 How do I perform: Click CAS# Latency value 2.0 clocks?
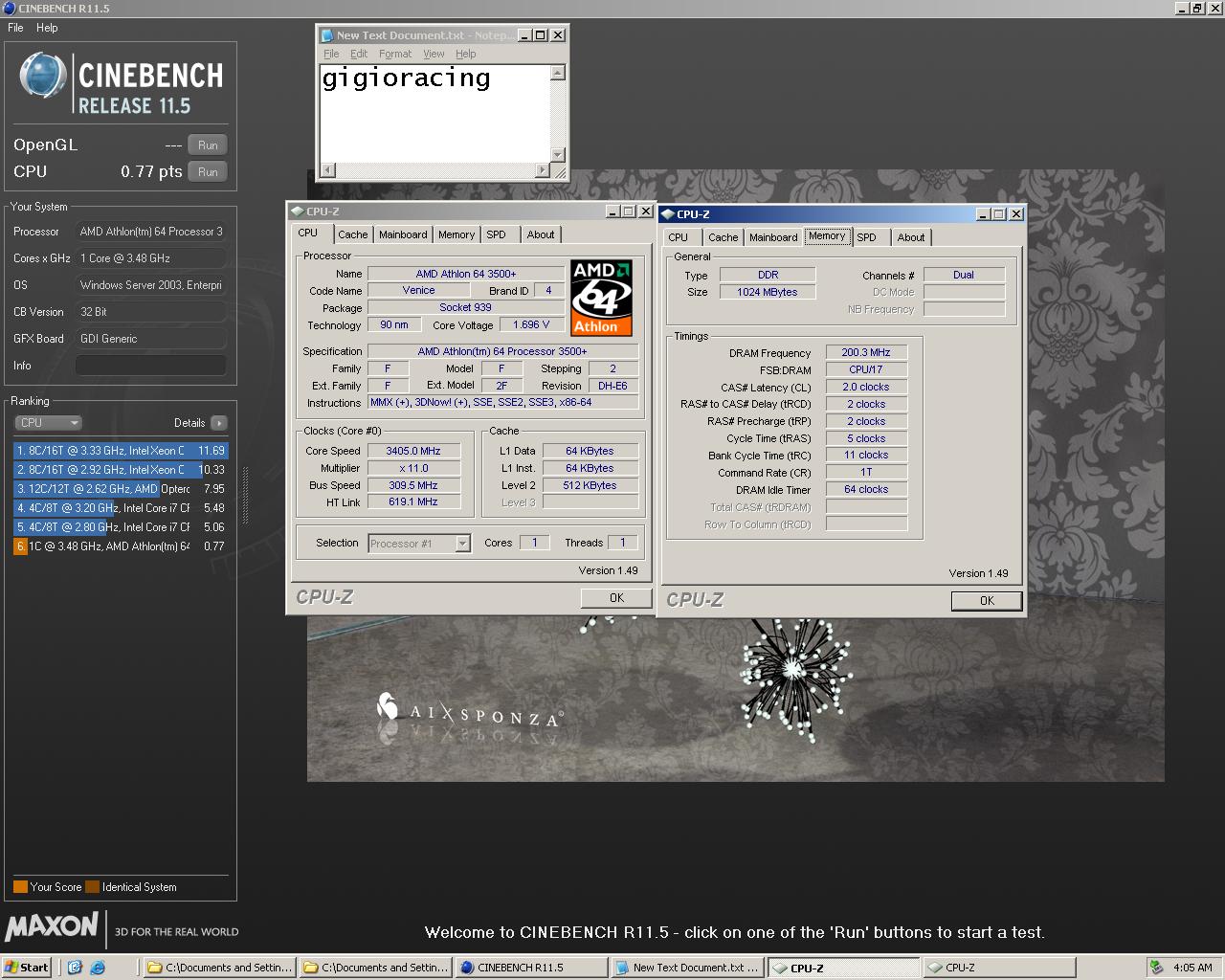866,388
